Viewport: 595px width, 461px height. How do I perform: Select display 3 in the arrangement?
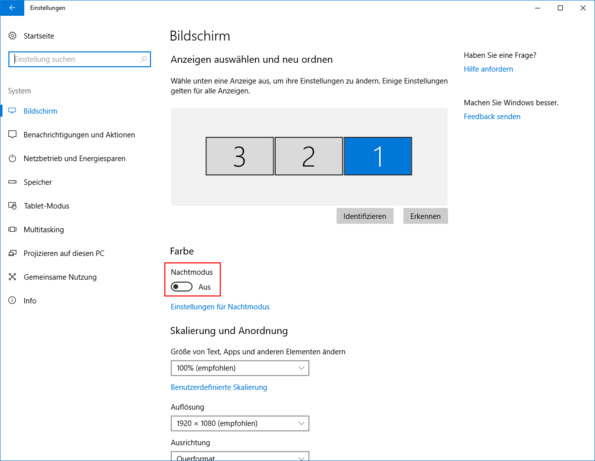[239, 156]
